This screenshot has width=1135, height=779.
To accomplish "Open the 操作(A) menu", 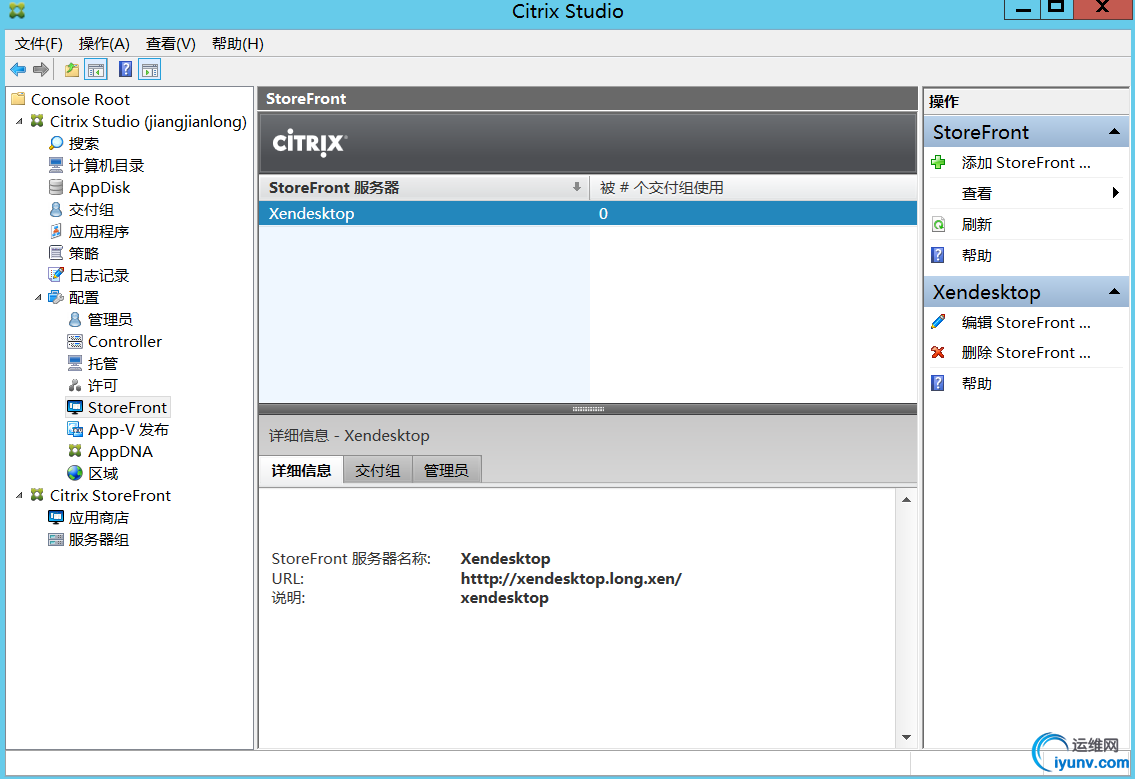I will point(104,43).
